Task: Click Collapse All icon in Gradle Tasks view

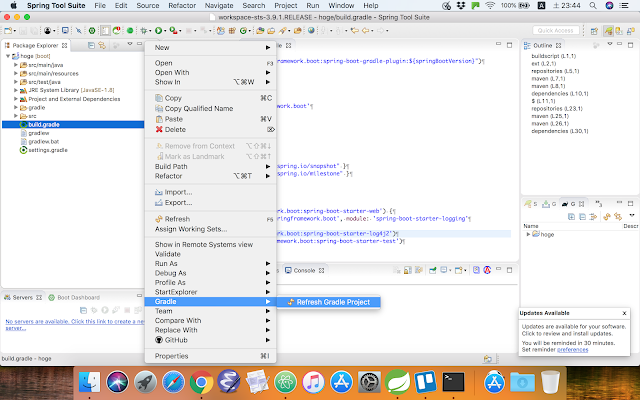Action: 582,217
